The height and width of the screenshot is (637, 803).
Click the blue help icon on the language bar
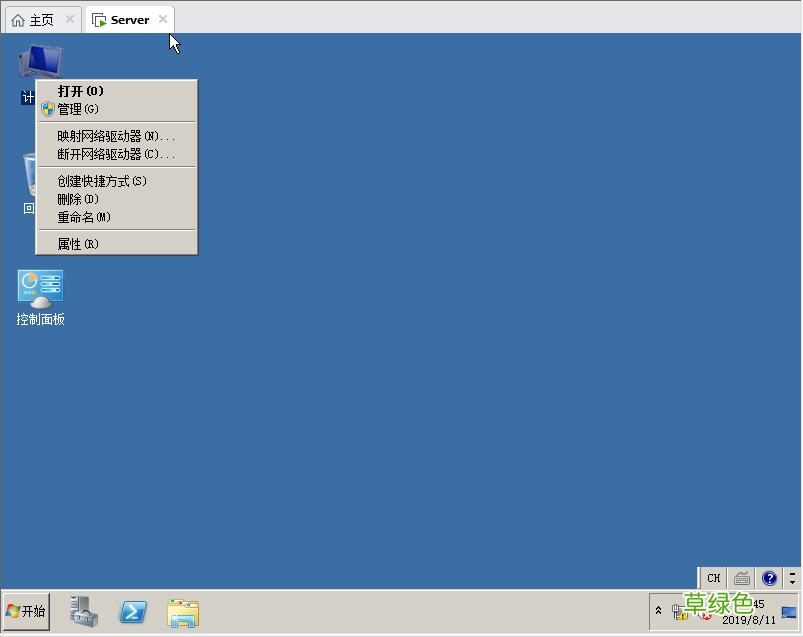[769, 578]
